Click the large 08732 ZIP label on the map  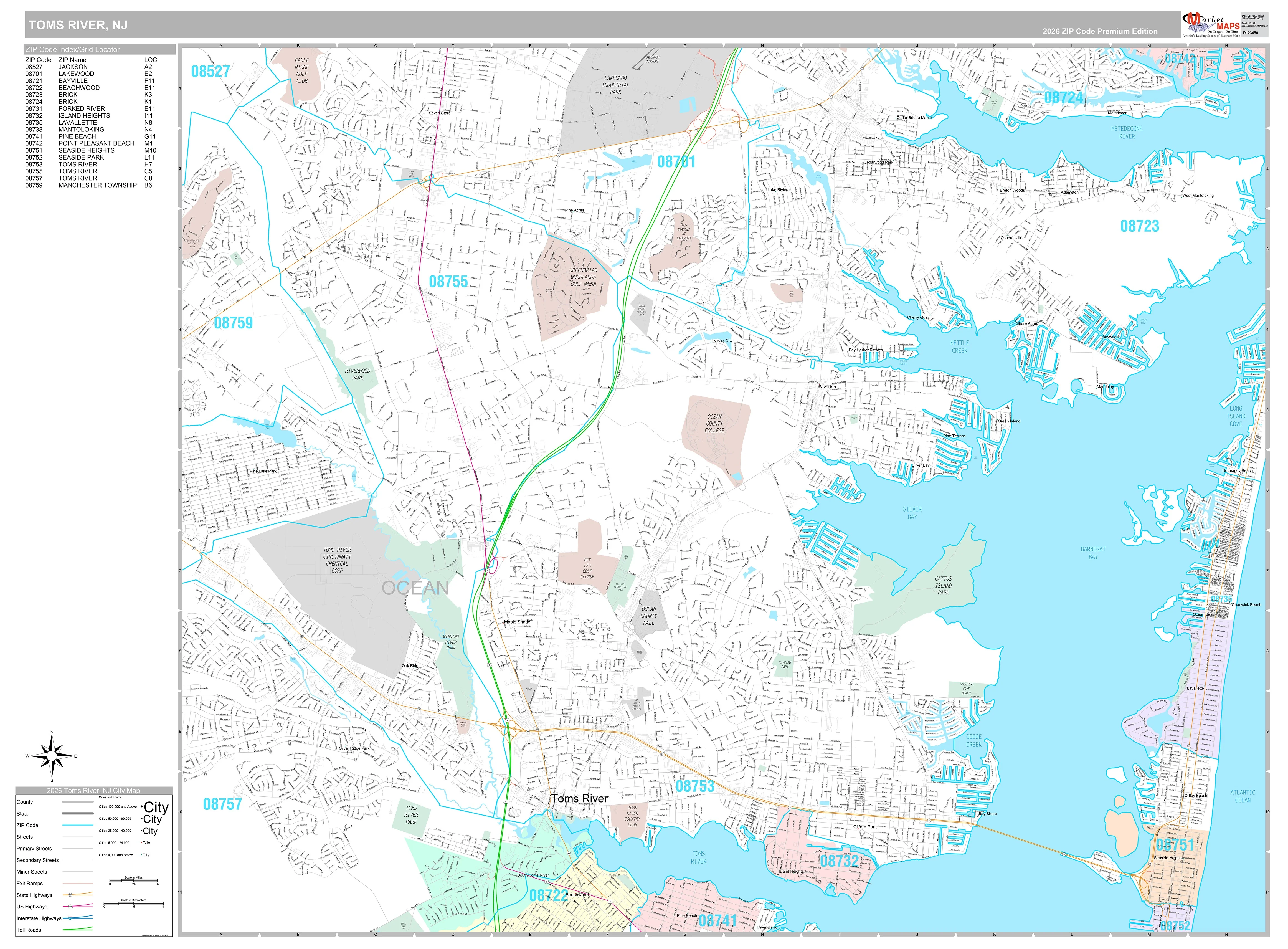(840, 861)
